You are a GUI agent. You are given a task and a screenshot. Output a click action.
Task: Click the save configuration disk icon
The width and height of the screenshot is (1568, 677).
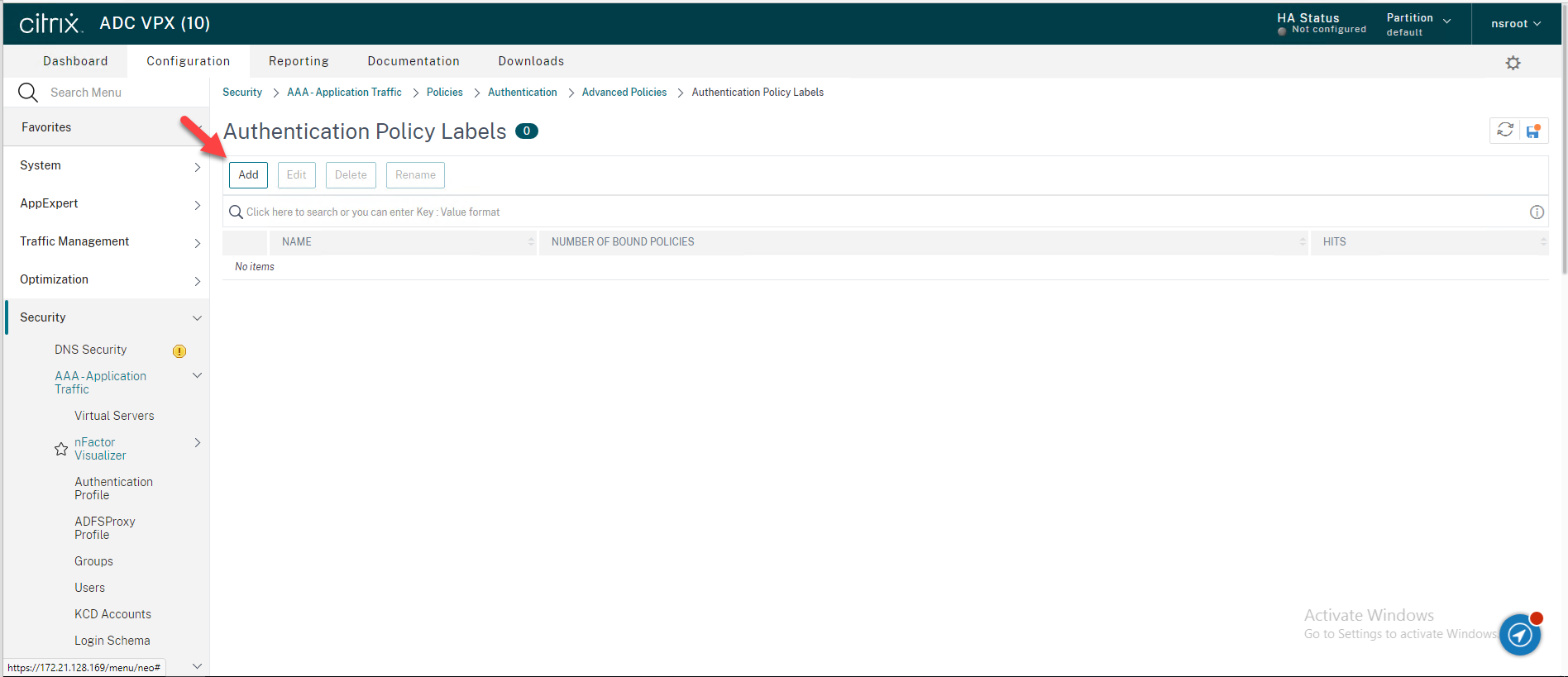(1533, 131)
